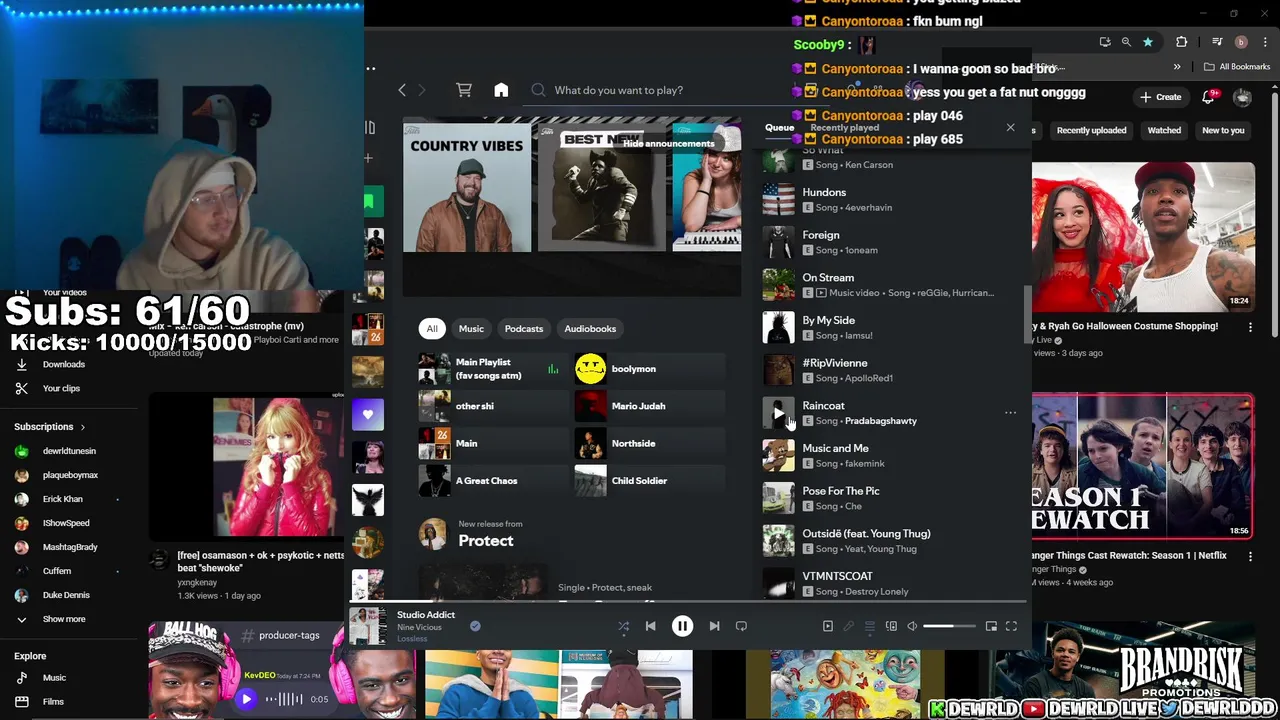The height and width of the screenshot is (720, 1280).
Task: Open Spotify miniplayer icon
Action: point(991,626)
